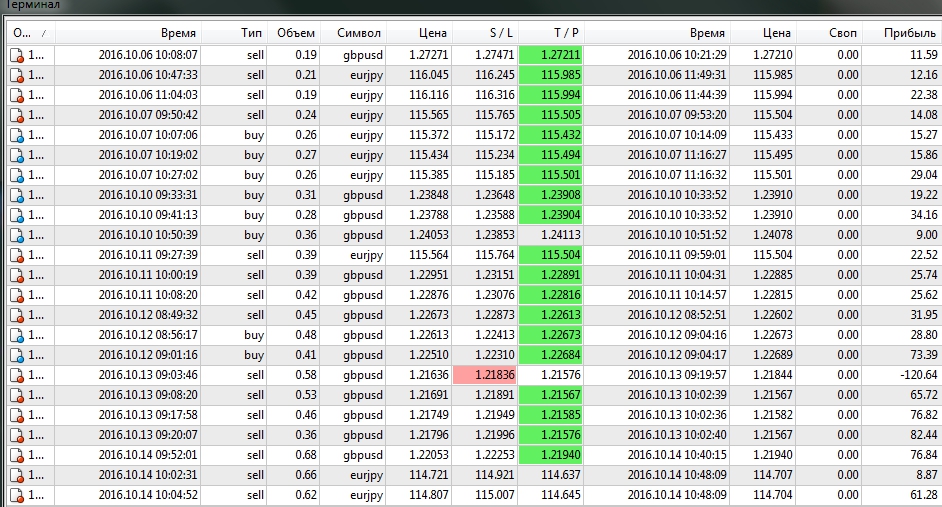Select profit value 61.28
Viewport: 942px width, 507px height.
pyautogui.click(x=925, y=496)
